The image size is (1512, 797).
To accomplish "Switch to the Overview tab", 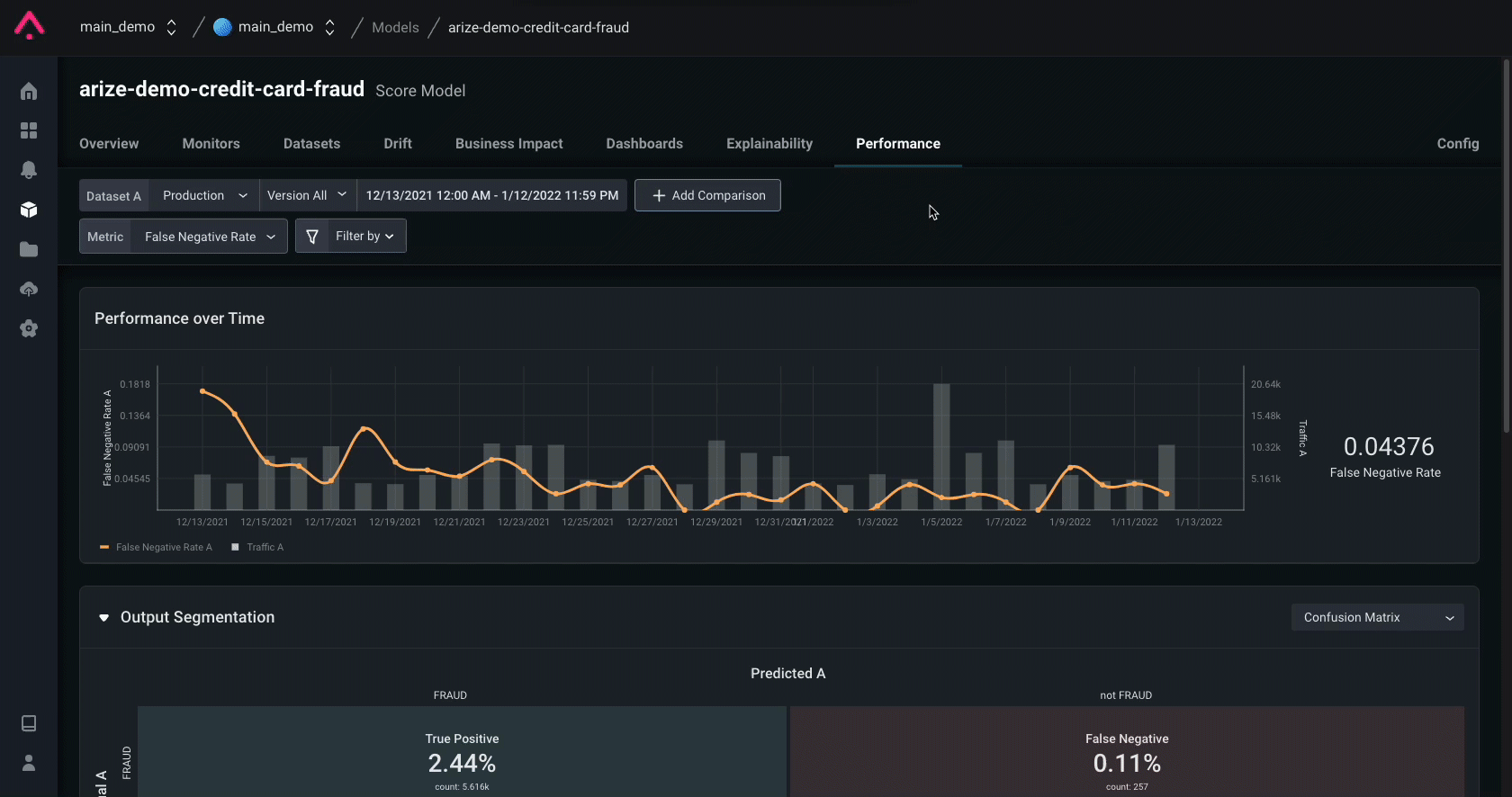I will (x=109, y=144).
